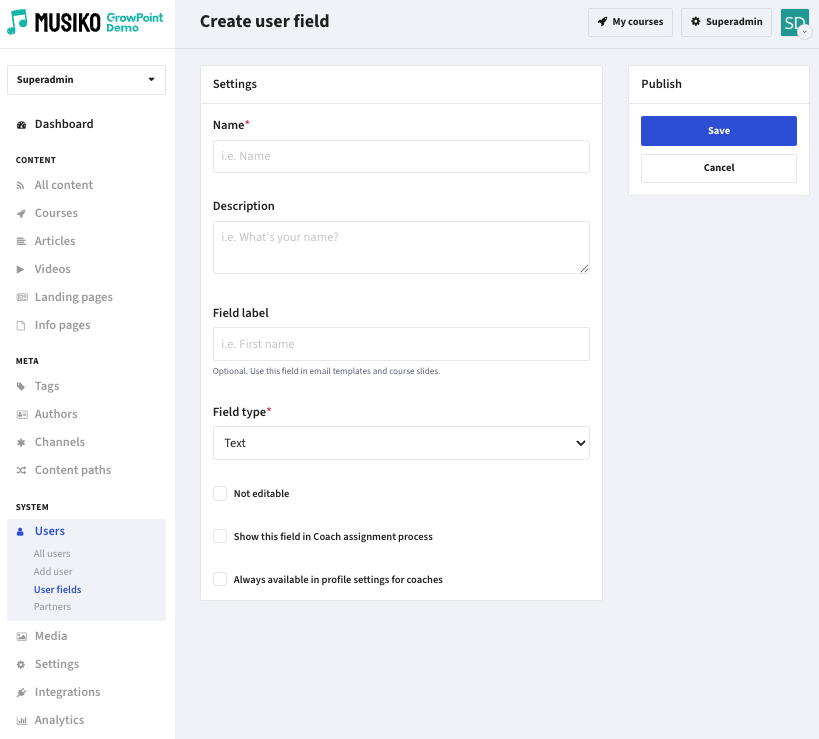Screen dimensions: 819x739
Task: Click the Dashboard gauge icon
Action: [21, 125]
